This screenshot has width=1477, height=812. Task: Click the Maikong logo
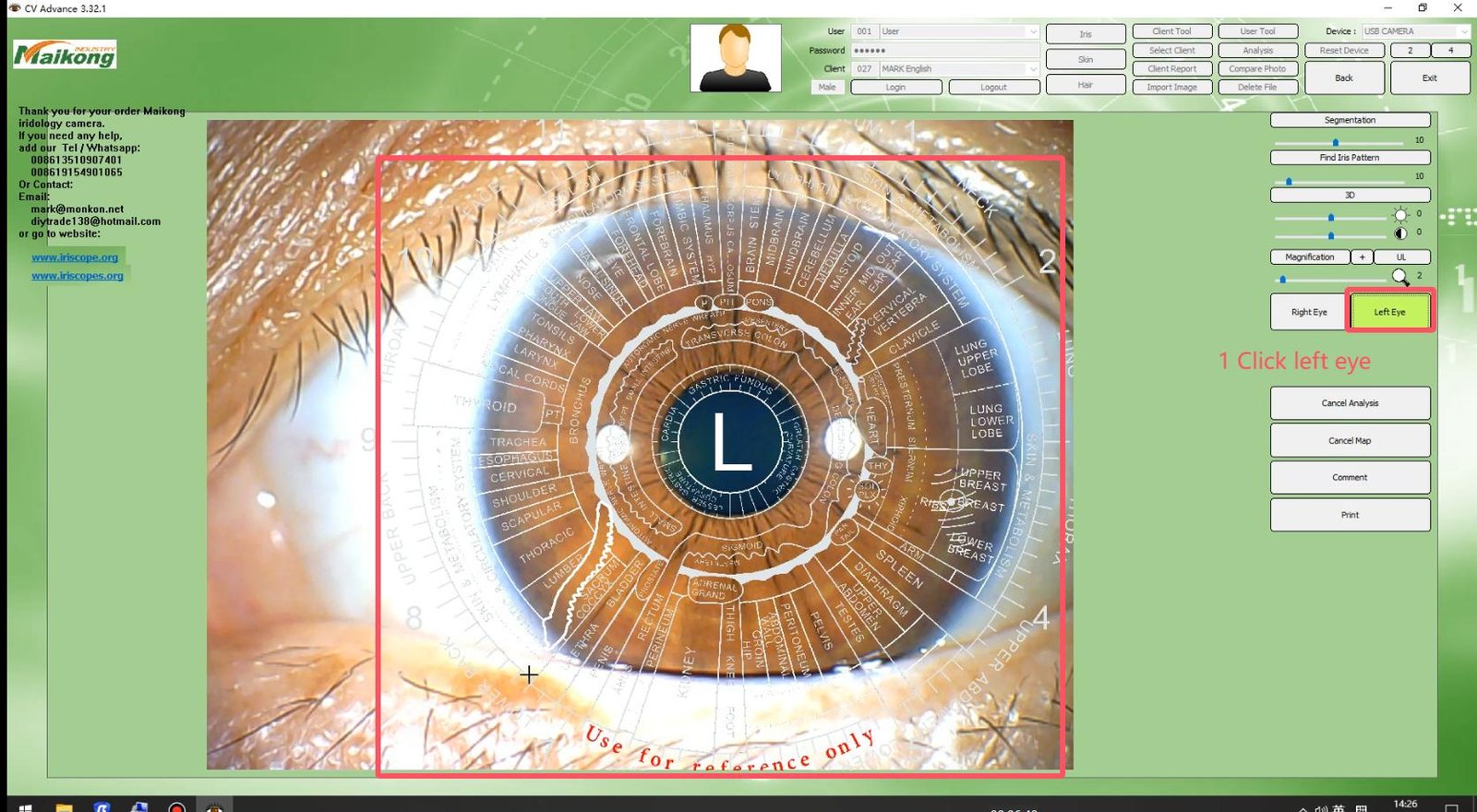[x=65, y=54]
